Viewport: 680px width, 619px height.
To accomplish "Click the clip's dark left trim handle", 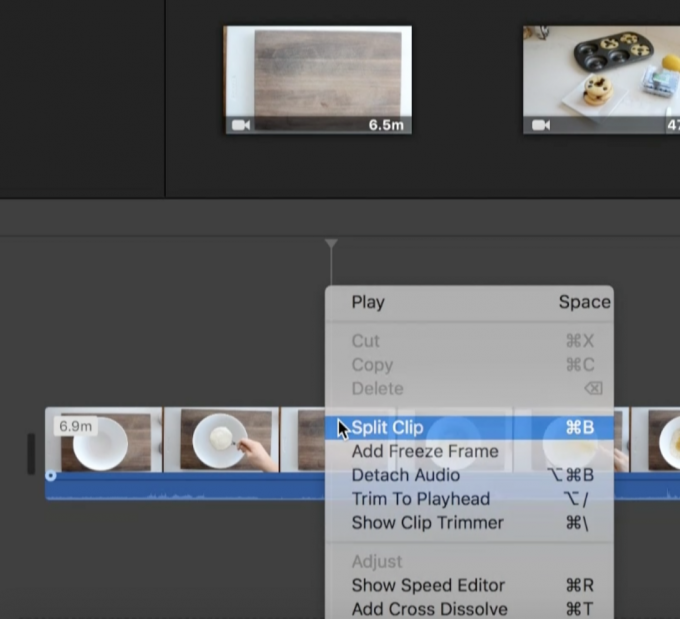I will pos(31,454).
